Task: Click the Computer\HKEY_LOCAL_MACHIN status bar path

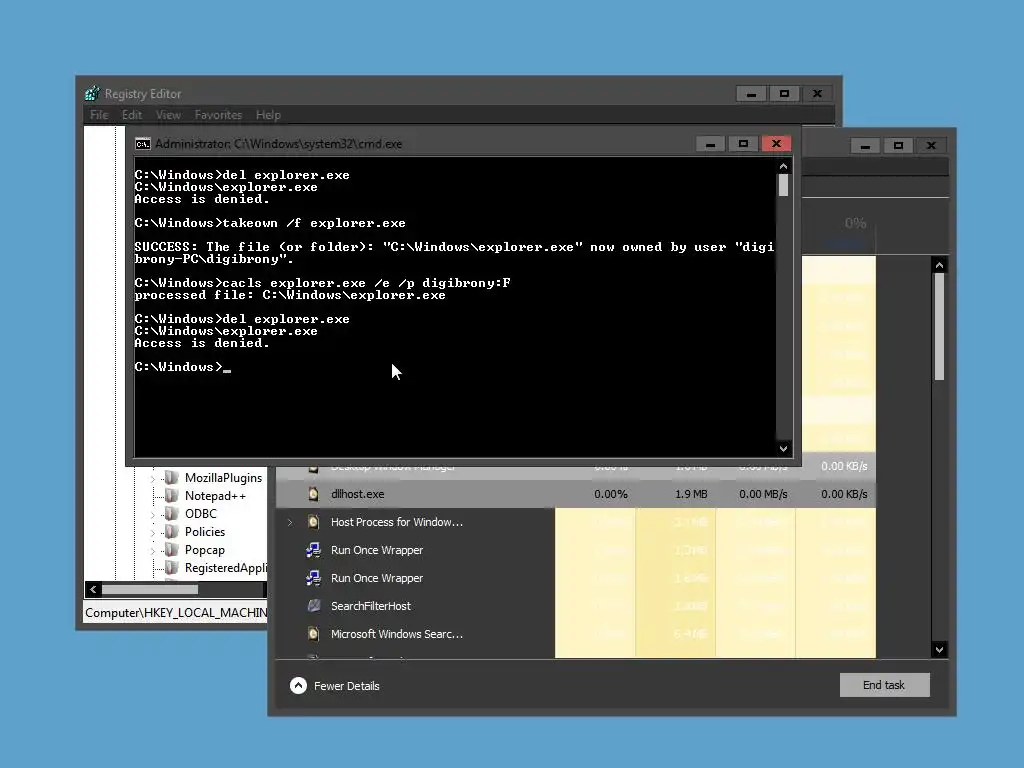Action: coord(176,613)
